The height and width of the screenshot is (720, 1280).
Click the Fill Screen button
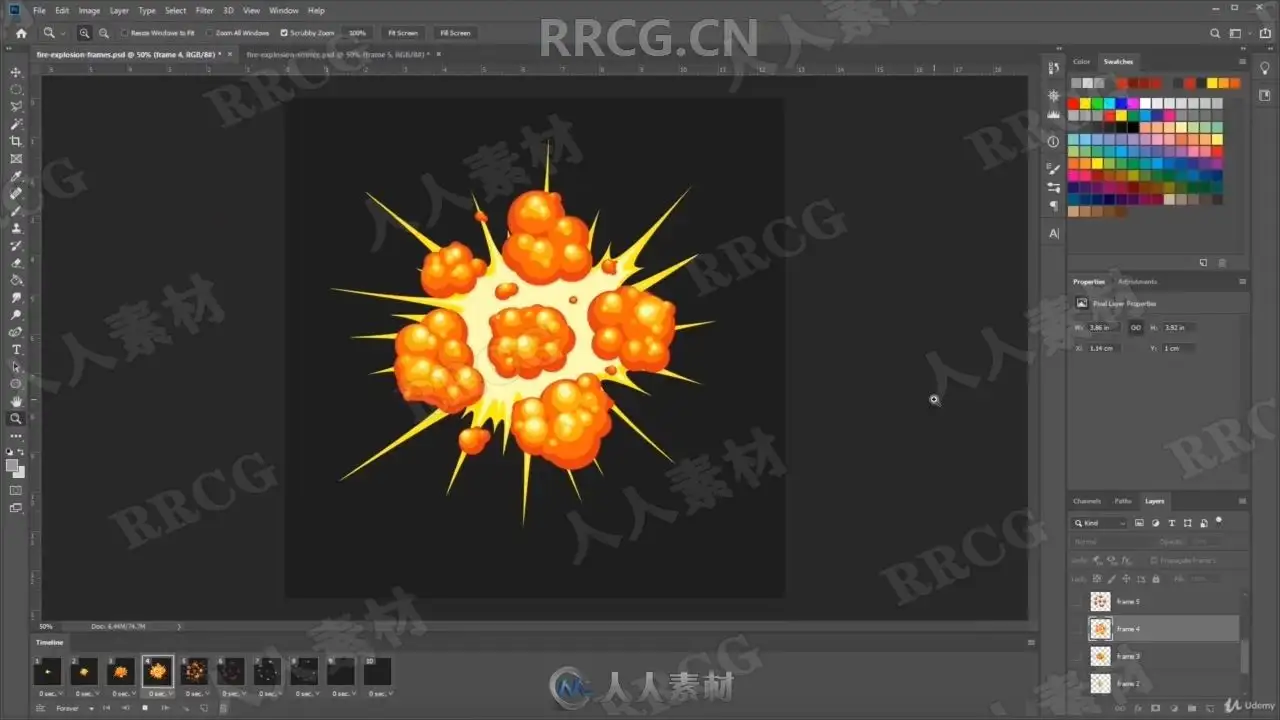(x=455, y=33)
